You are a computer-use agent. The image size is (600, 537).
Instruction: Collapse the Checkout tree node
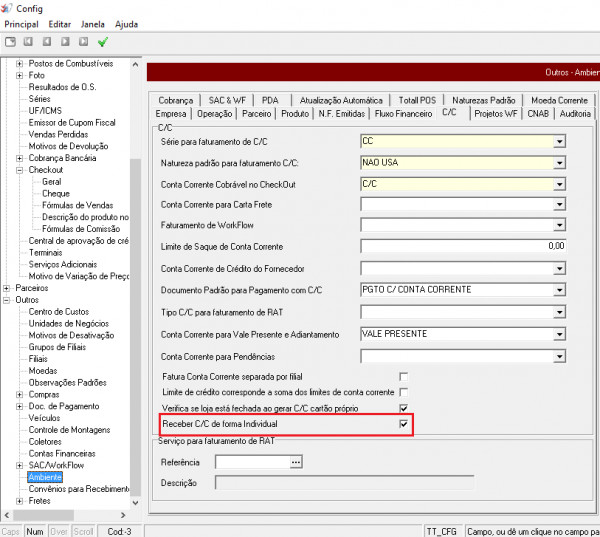[20, 171]
